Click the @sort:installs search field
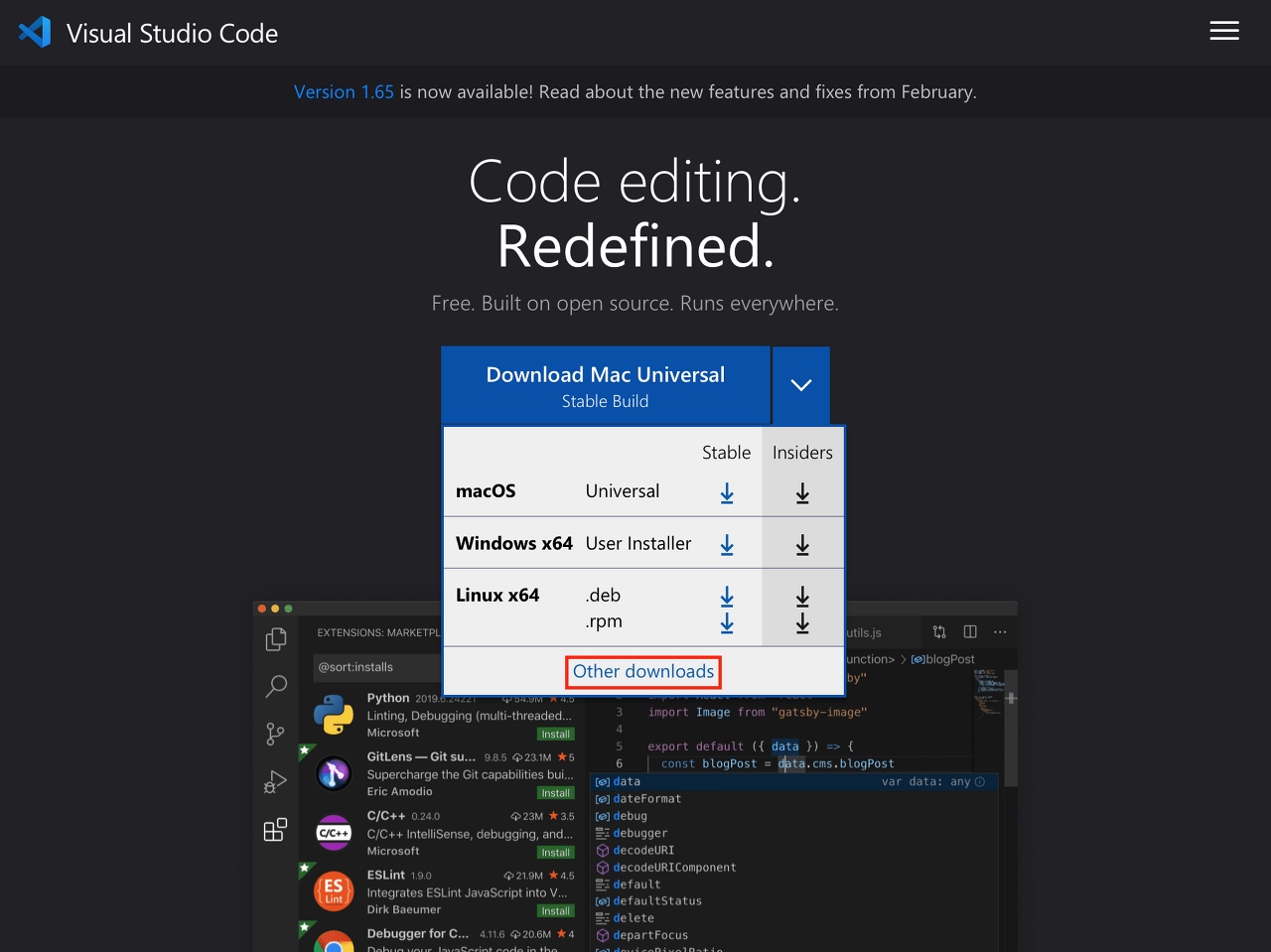The width and height of the screenshot is (1271, 952). pyautogui.click(x=378, y=667)
